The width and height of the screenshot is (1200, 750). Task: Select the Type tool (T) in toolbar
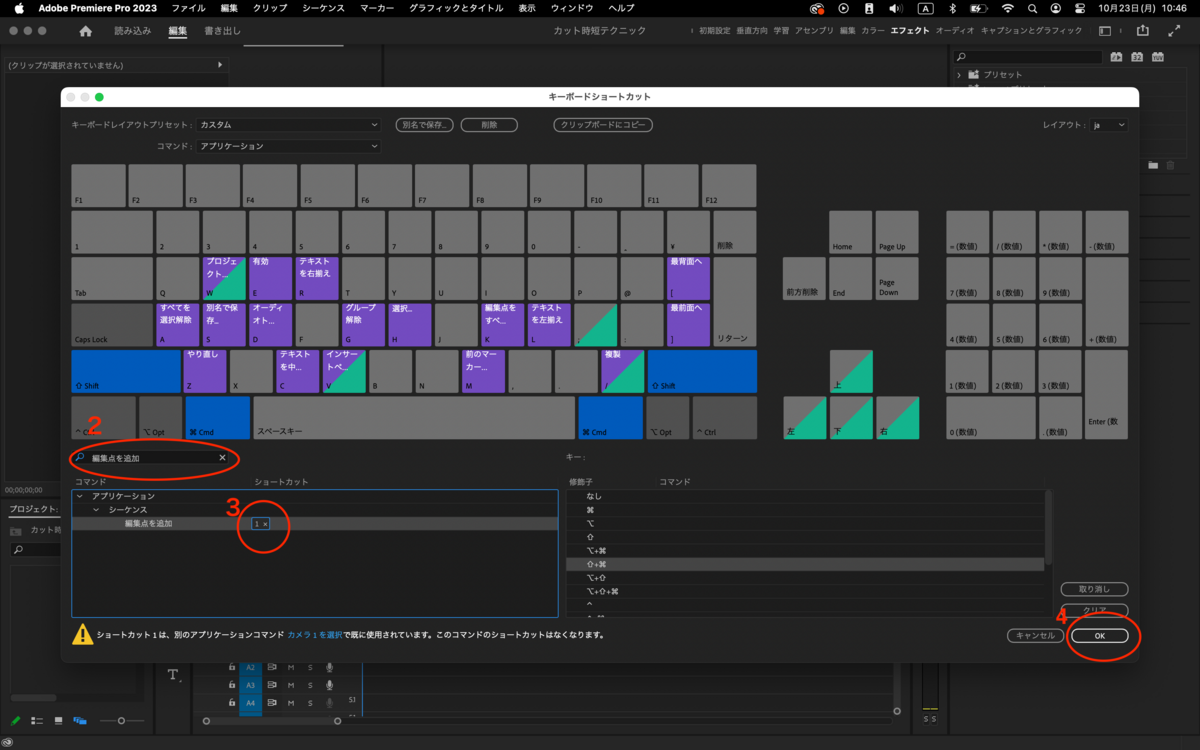174,675
